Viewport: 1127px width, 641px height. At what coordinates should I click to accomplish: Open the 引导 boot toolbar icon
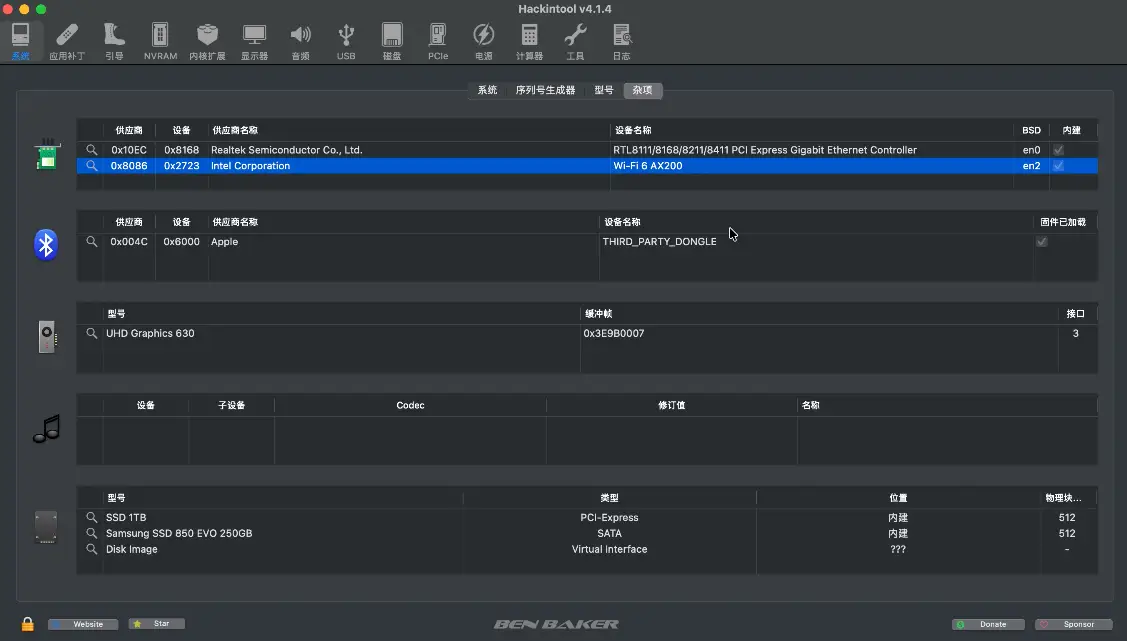point(114,41)
